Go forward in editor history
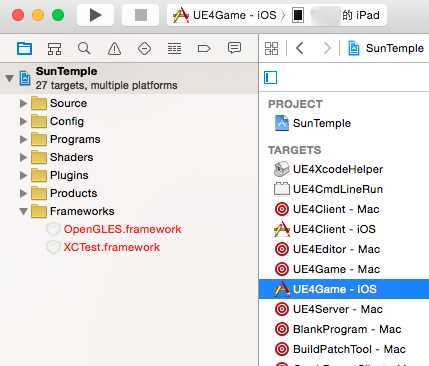This screenshot has width=429, height=366. (x=327, y=48)
